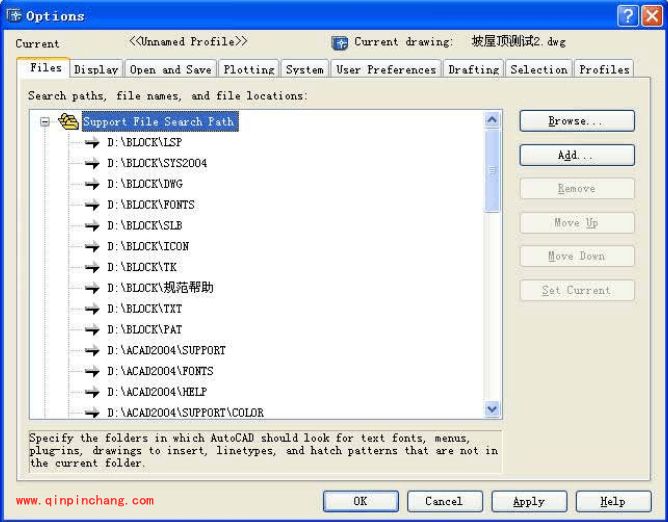This screenshot has width=668, height=522.
Task: Click the scrollbar down arrow in path list
Action: [492, 409]
